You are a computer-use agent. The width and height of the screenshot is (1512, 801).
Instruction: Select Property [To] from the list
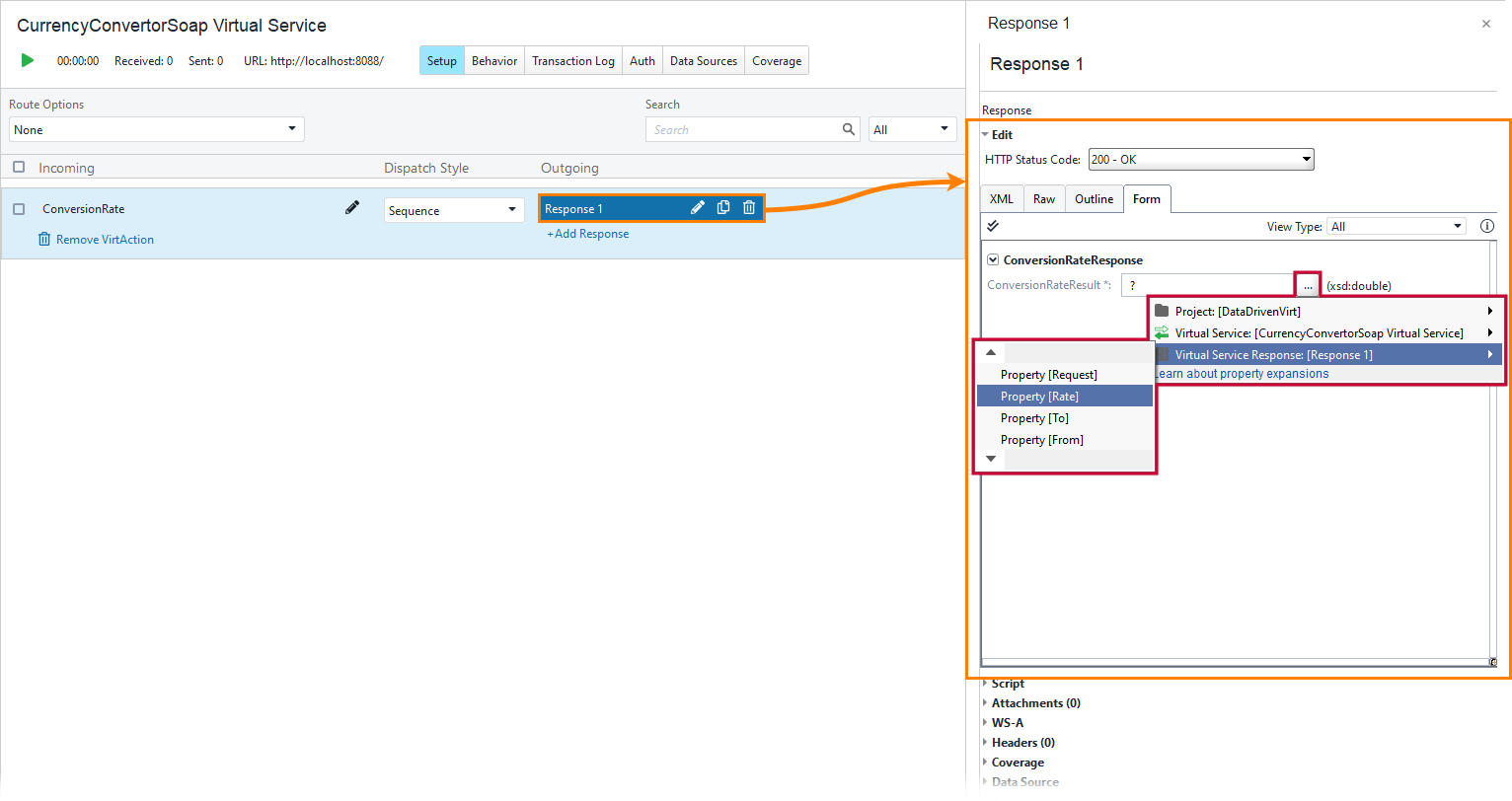pyautogui.click(x=1034, y=417)
